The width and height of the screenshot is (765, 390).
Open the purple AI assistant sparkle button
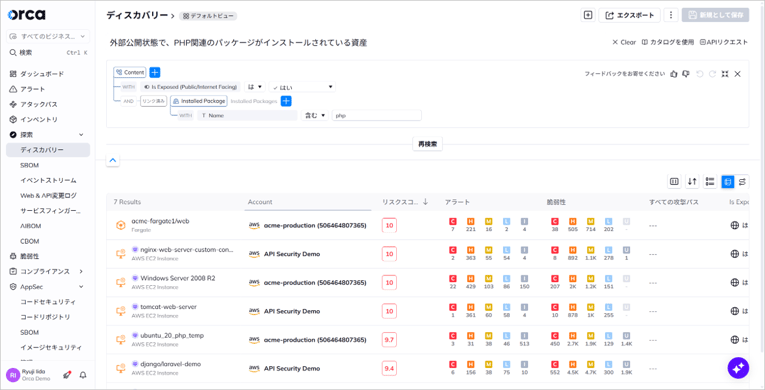tap(738, 368)
